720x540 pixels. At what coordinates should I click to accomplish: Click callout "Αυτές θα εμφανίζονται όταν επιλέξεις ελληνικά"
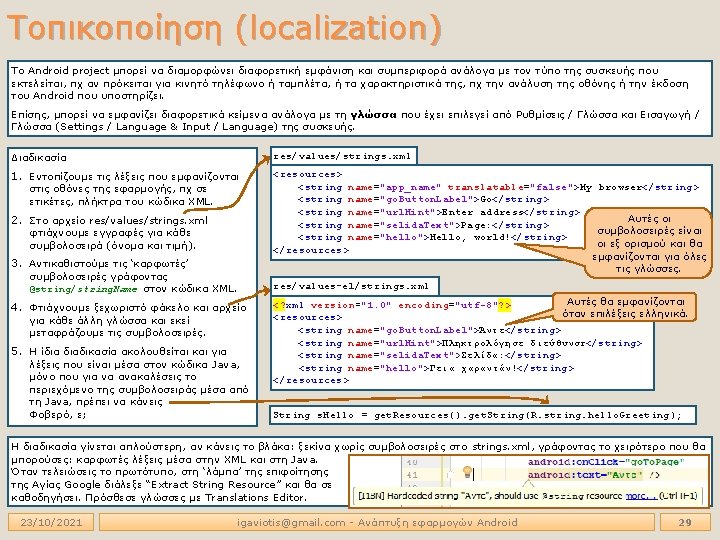(x=625, y=307)
